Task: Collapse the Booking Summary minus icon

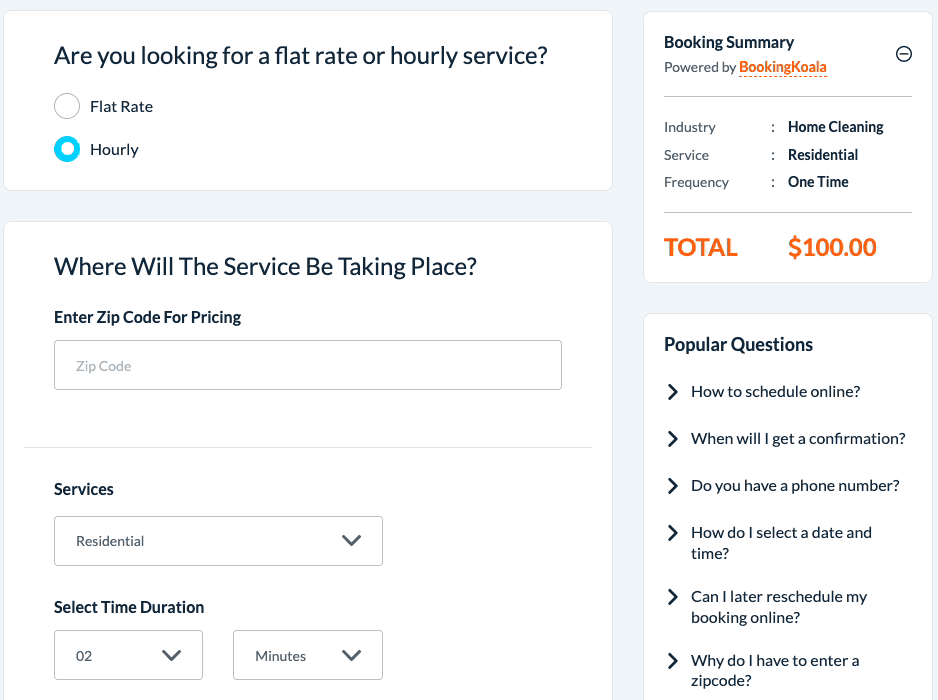Action: (903, 55)
